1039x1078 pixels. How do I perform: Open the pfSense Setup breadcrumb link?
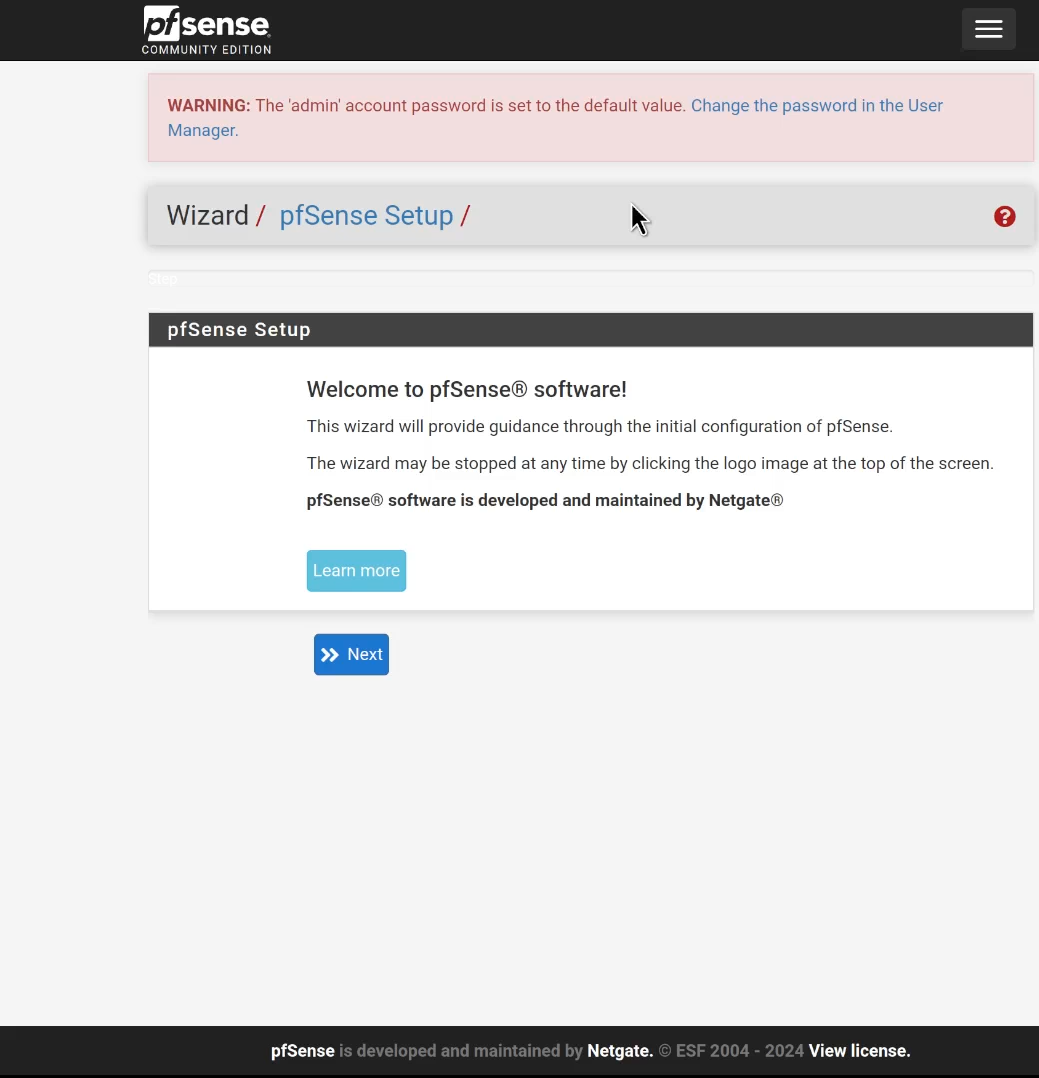click(x=366, y=215)
